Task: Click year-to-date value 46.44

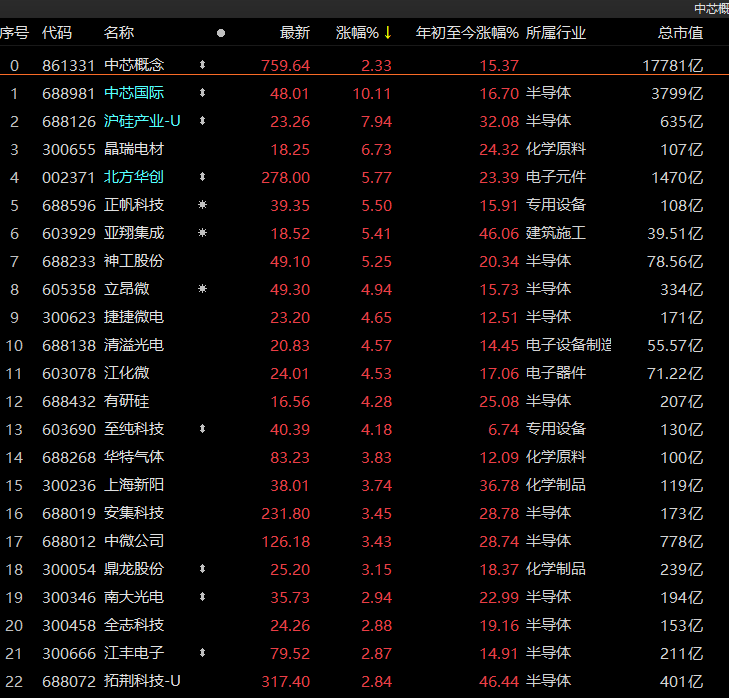Action: (x=499, y=681)
